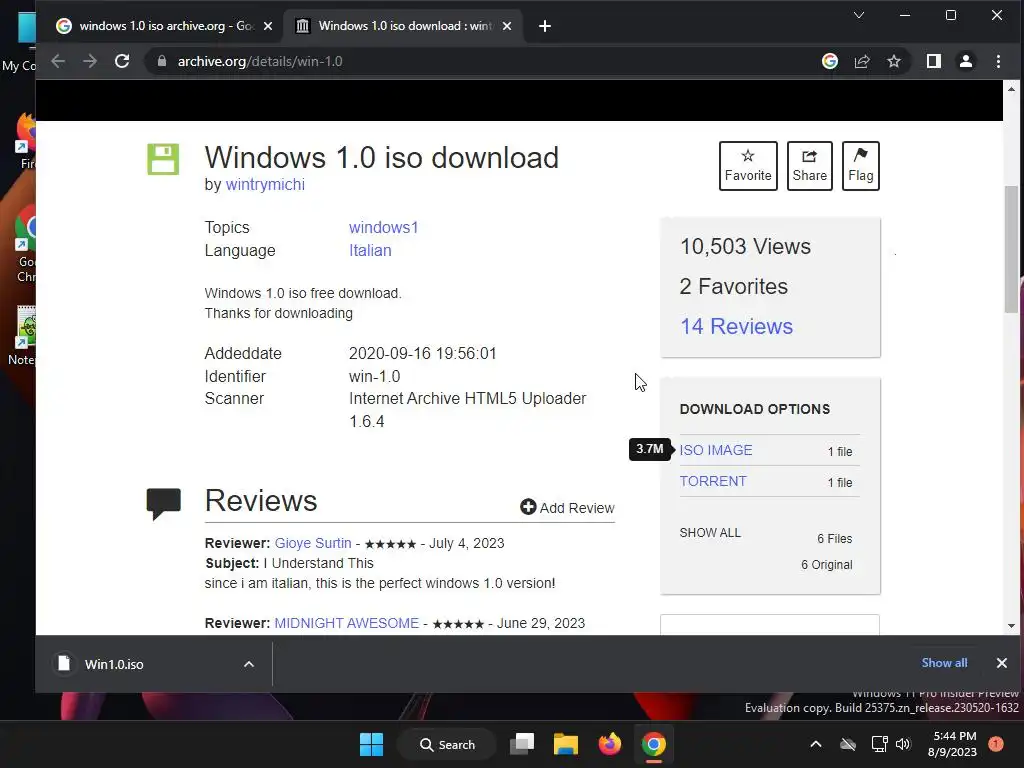Screen dimensions: 1024x768
Task: Click the site lock icon in address bar
Action: [161, 61]
